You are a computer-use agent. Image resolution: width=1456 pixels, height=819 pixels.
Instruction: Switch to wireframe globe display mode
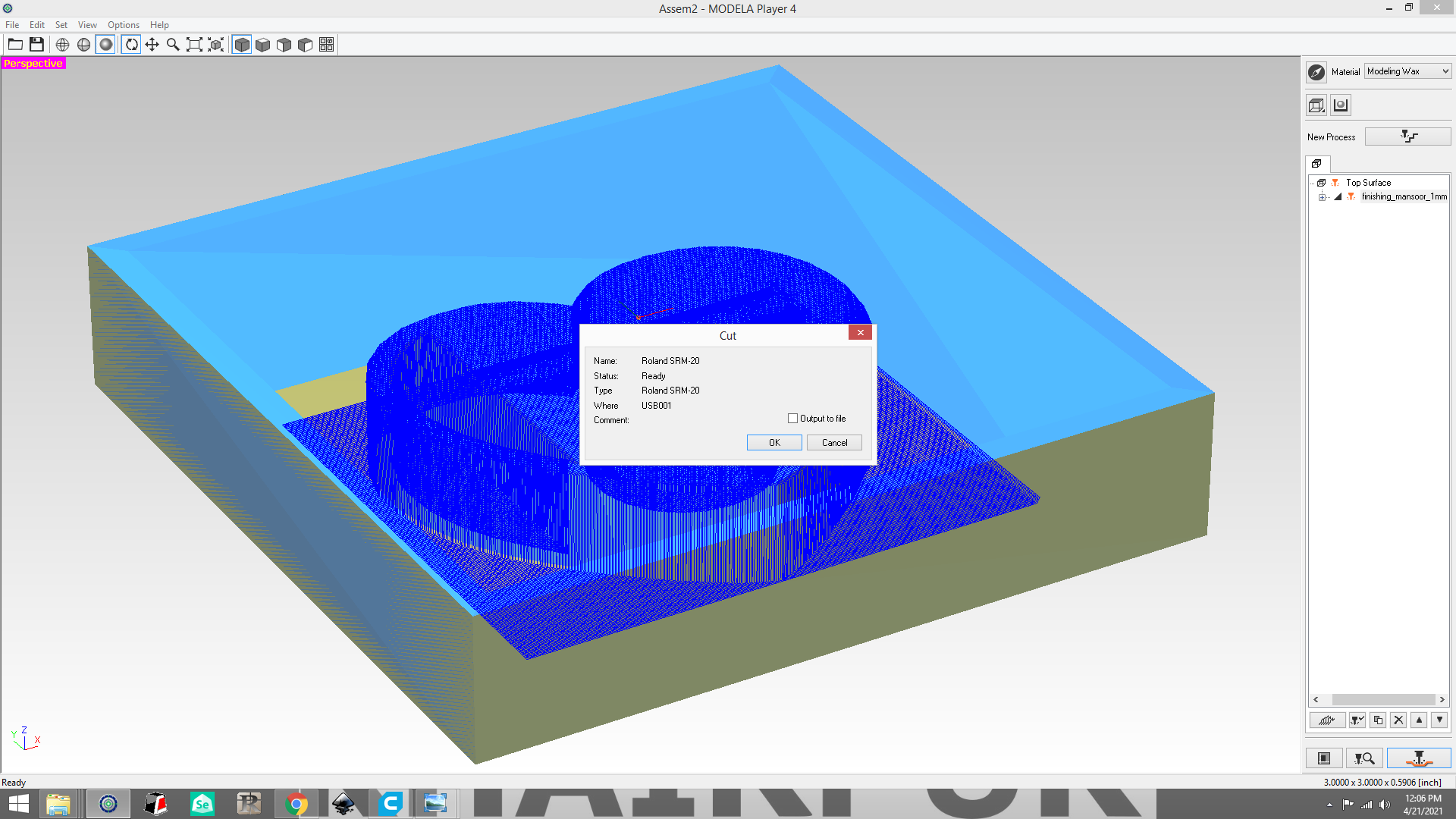[63, 45]
